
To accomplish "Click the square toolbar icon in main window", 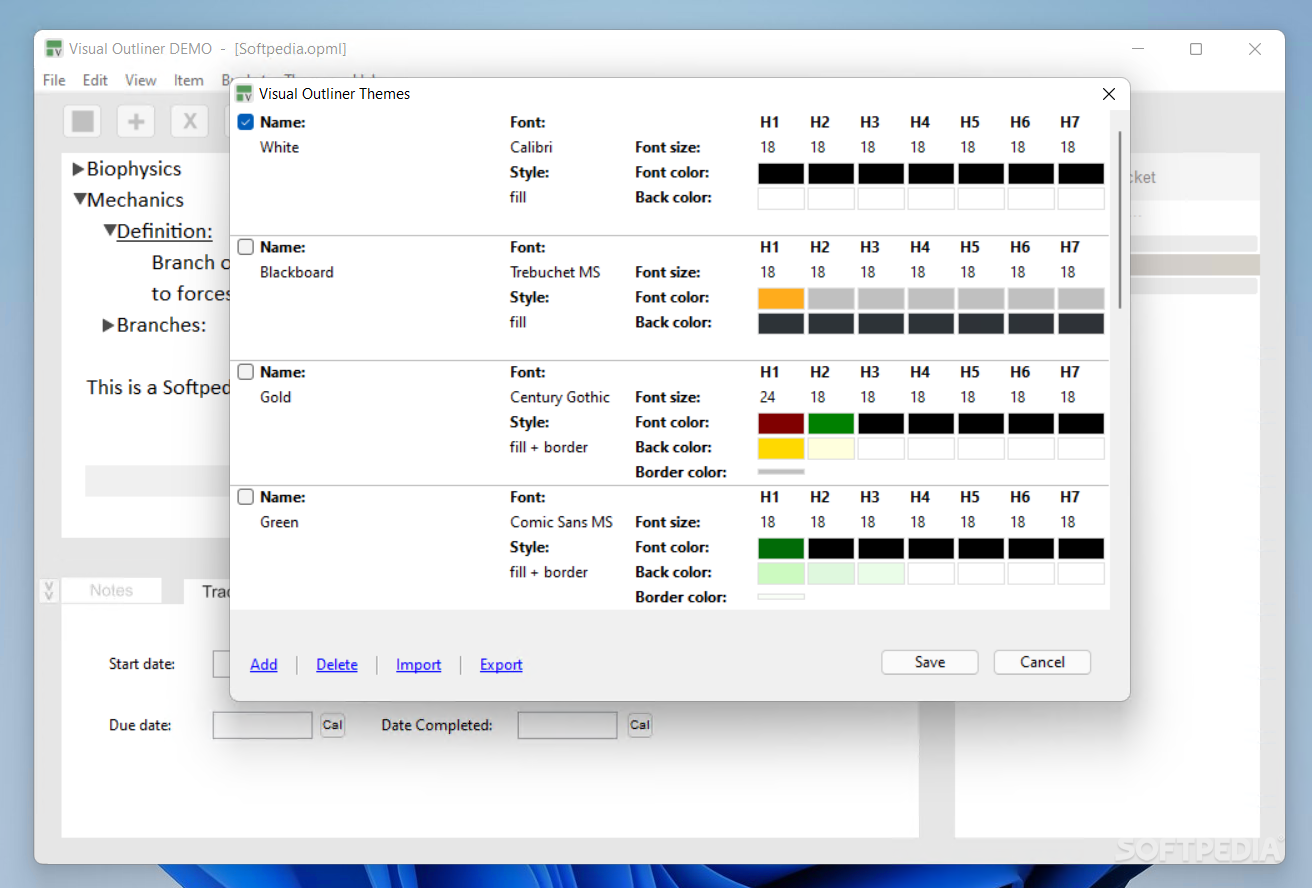I will 83,122.
